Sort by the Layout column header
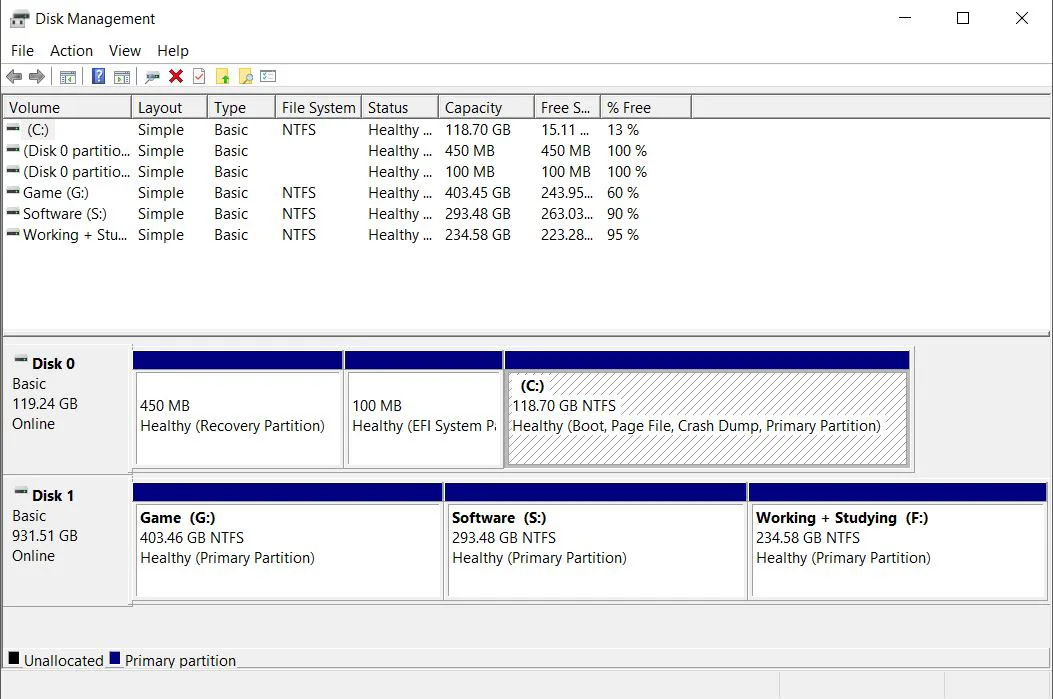 tap(169, 107)
